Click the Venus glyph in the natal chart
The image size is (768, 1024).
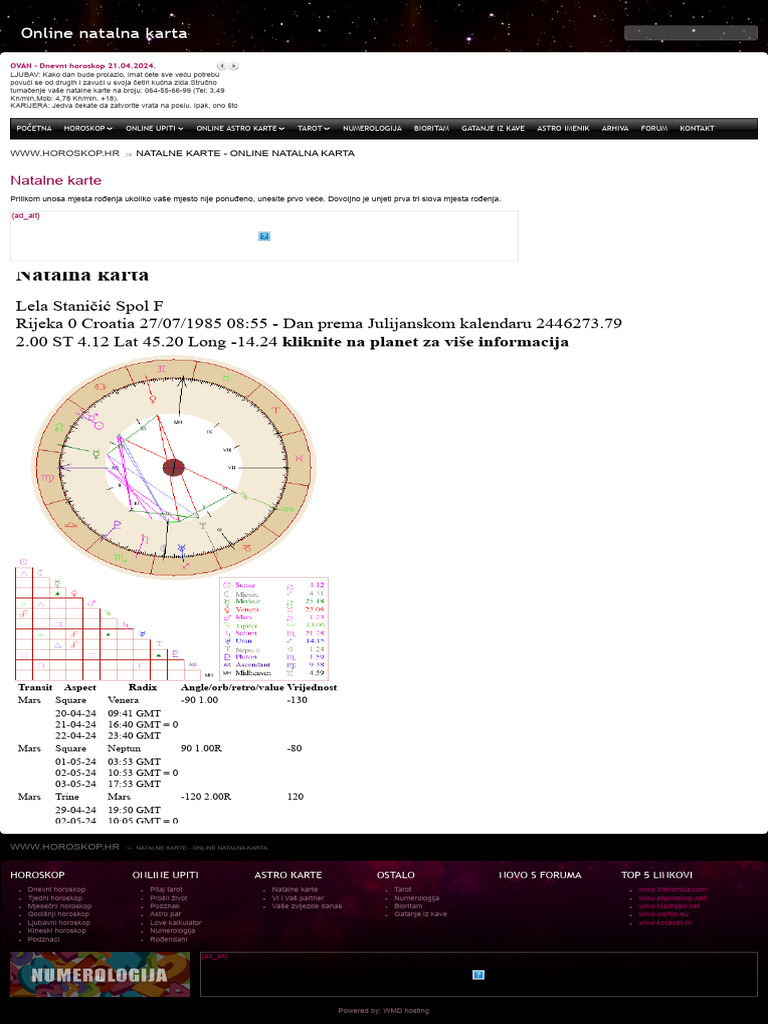tap(153, 398)
